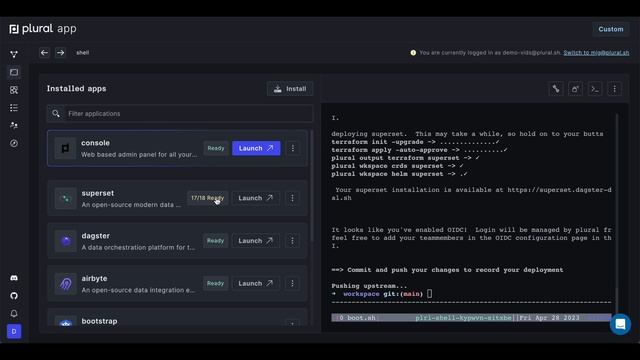Click the Install button

[x=290, y=89]
